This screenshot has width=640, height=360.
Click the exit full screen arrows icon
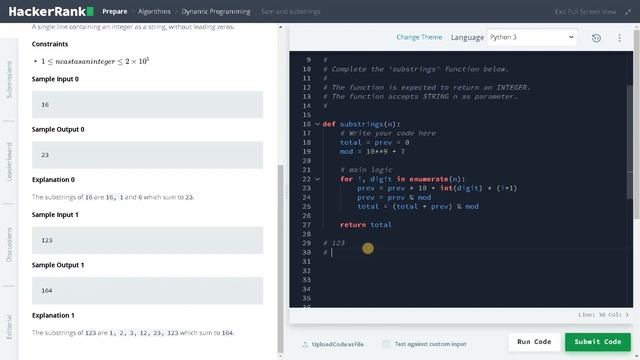(x=628, y=12)
